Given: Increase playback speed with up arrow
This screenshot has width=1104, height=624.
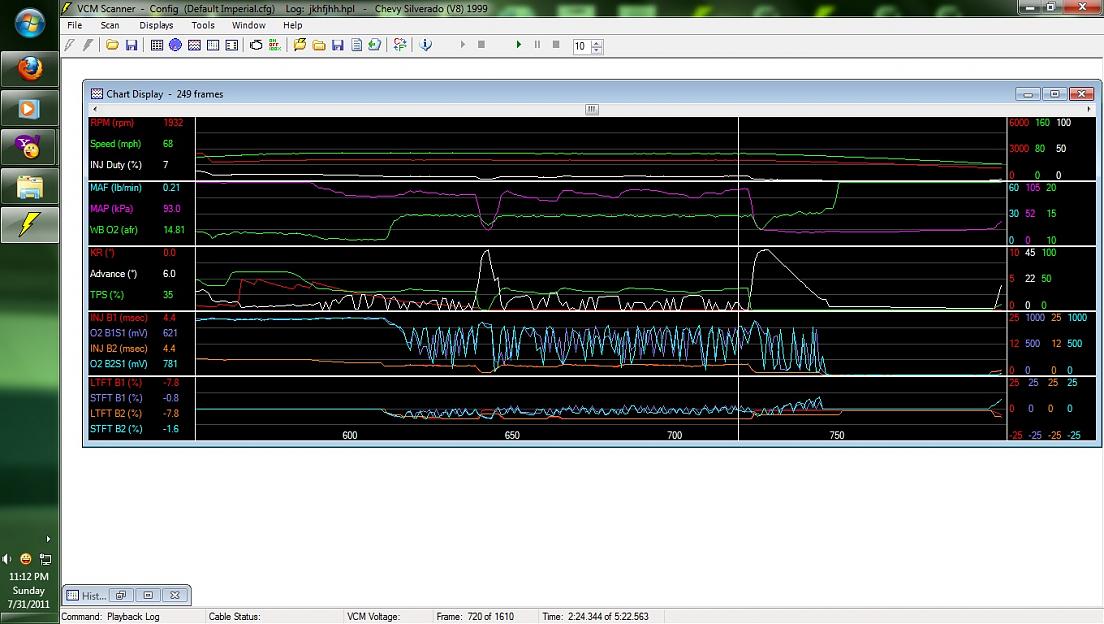Looking at the screenshot, I should (597, 43).
